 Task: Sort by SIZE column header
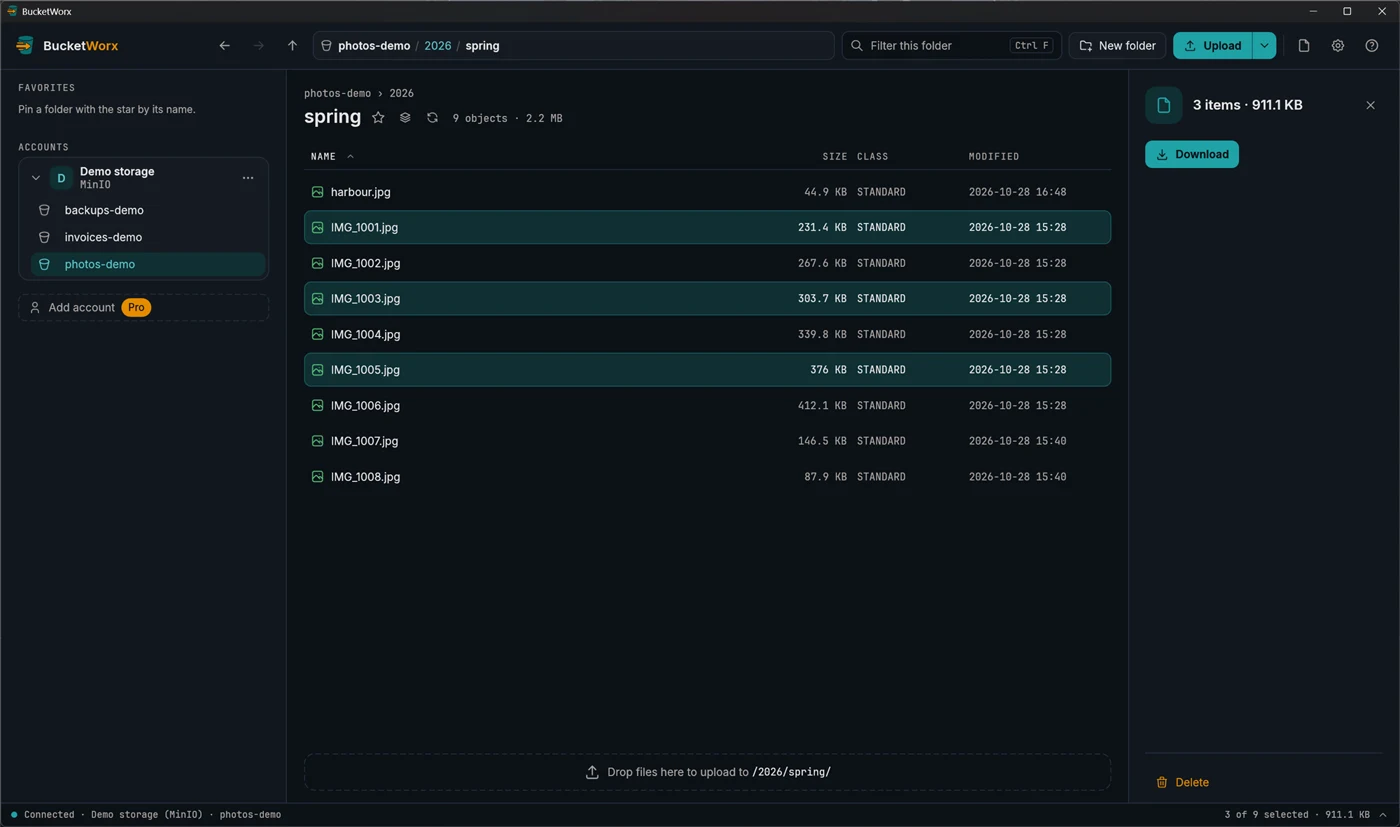[834, 156]
